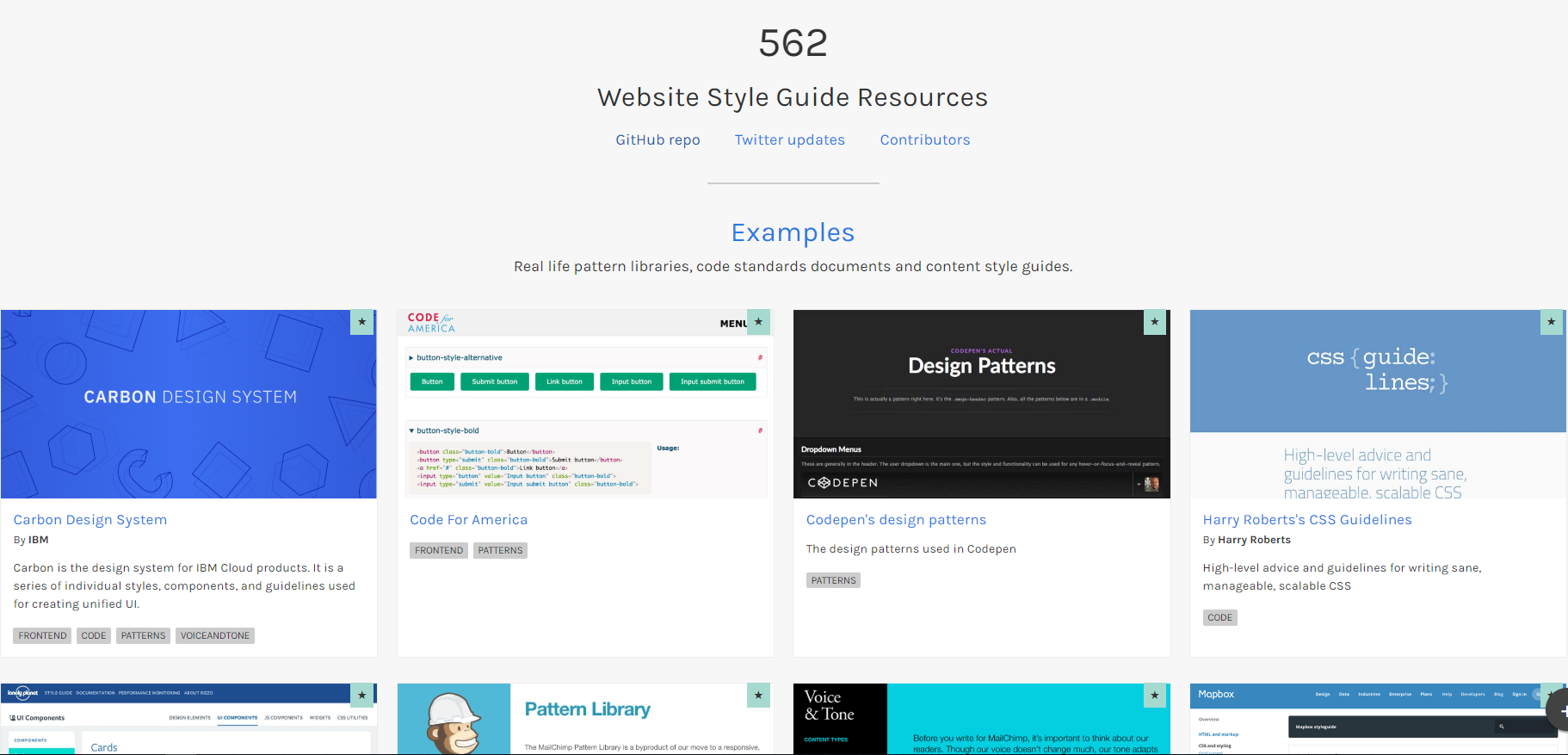Star the MailChimp Pattern Library card
The width and height of the screenshot is (1568, 755).
click(758, 696)
